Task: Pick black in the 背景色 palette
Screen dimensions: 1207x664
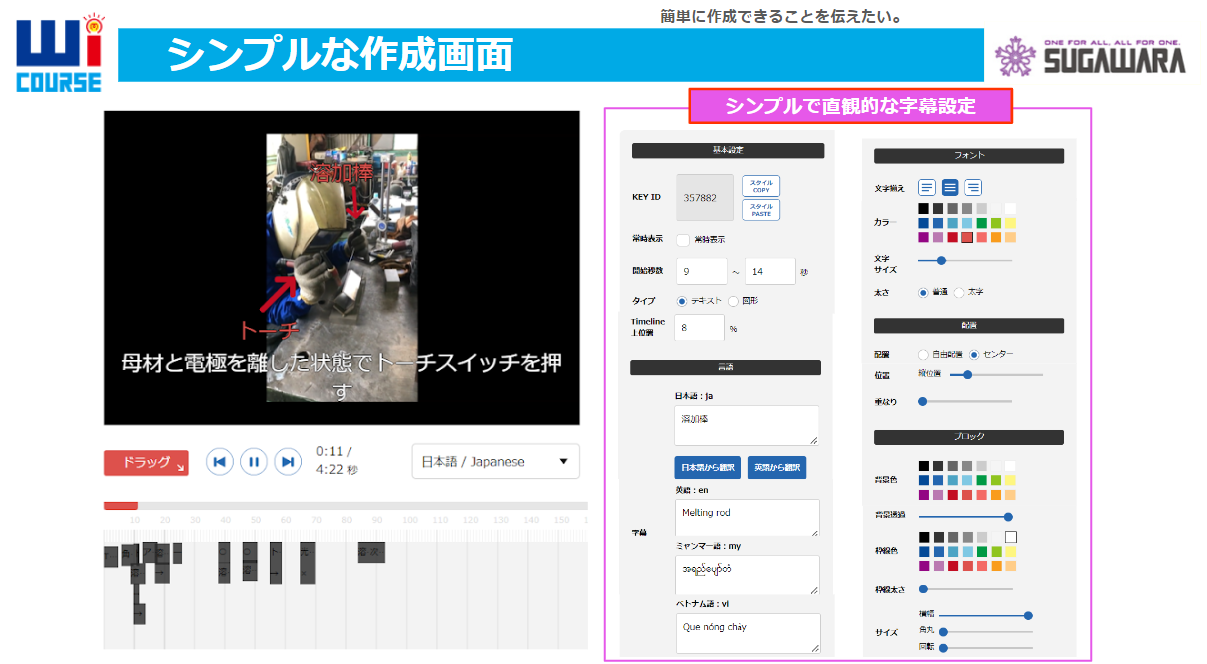Action: (x=924, y=466)
